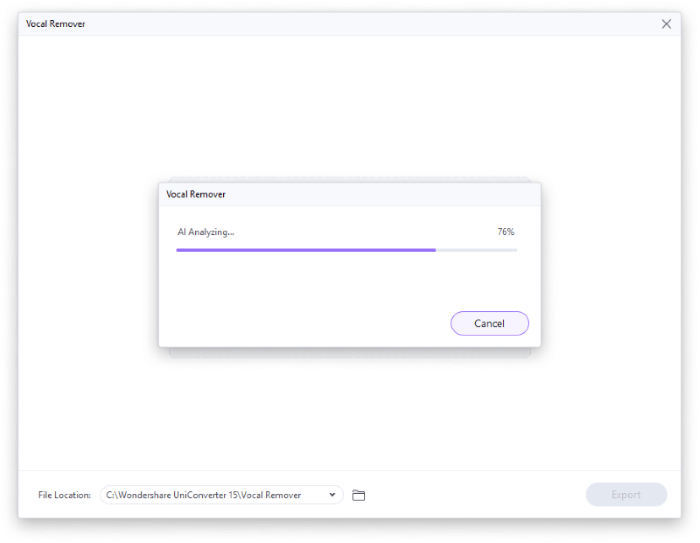The image size is (700, 543).
Task: Select the Wondershare UniConverter 15 path field
Action: click(221, 495)
